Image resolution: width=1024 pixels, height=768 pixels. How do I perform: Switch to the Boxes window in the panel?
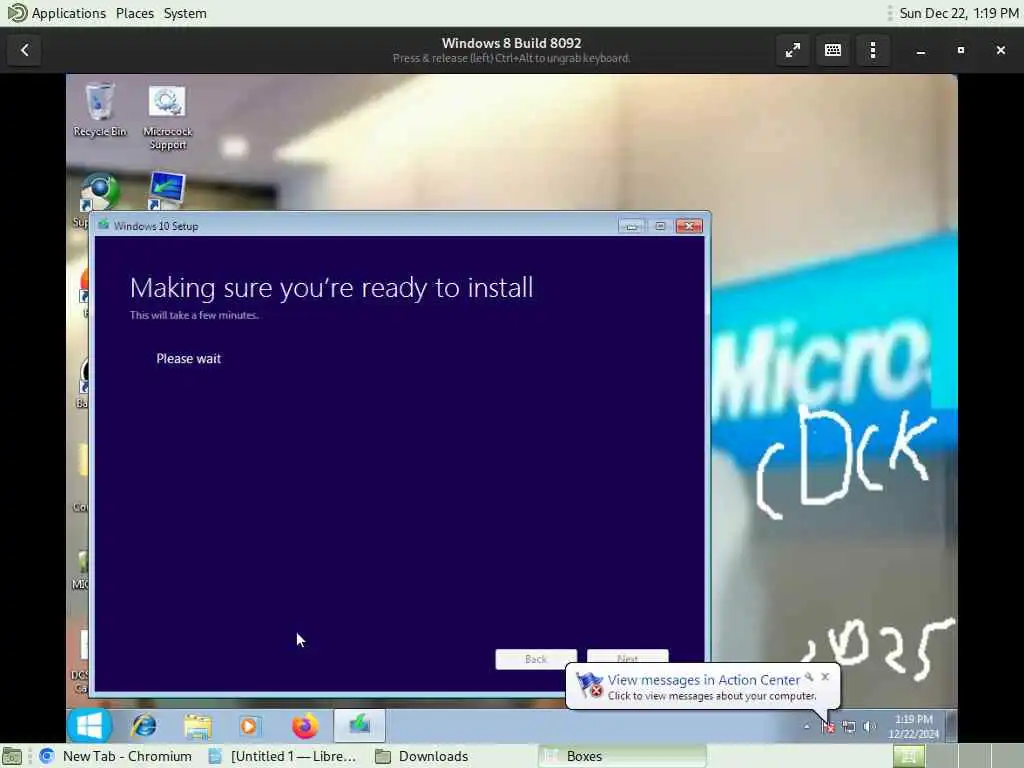[x=622, y=756]
